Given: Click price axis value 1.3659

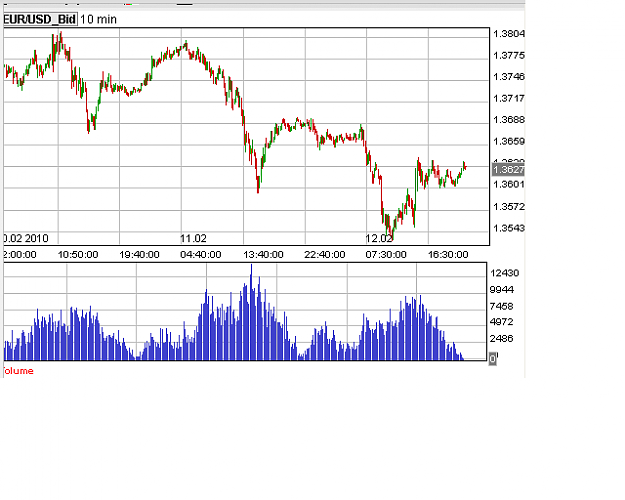Looking at the screenshot, I should 509,141.
